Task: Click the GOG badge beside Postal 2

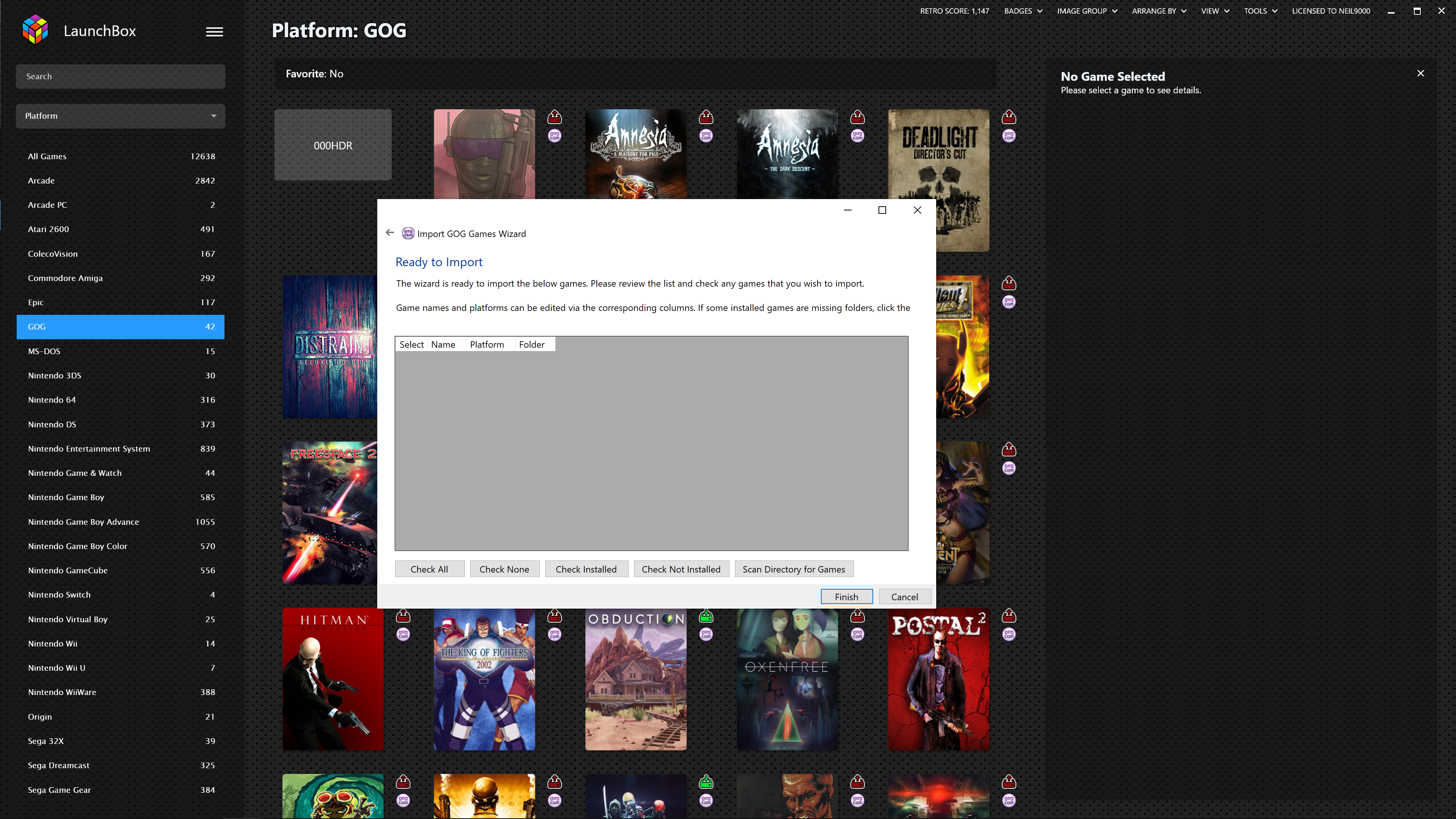Action: pyautogui.click(x=1009, y=634)
